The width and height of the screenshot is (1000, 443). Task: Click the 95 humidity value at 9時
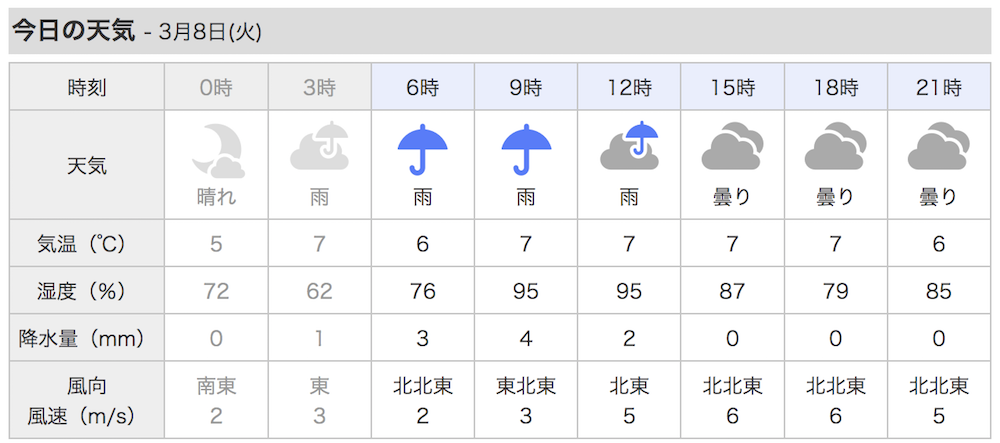click(x=526, y=291)
